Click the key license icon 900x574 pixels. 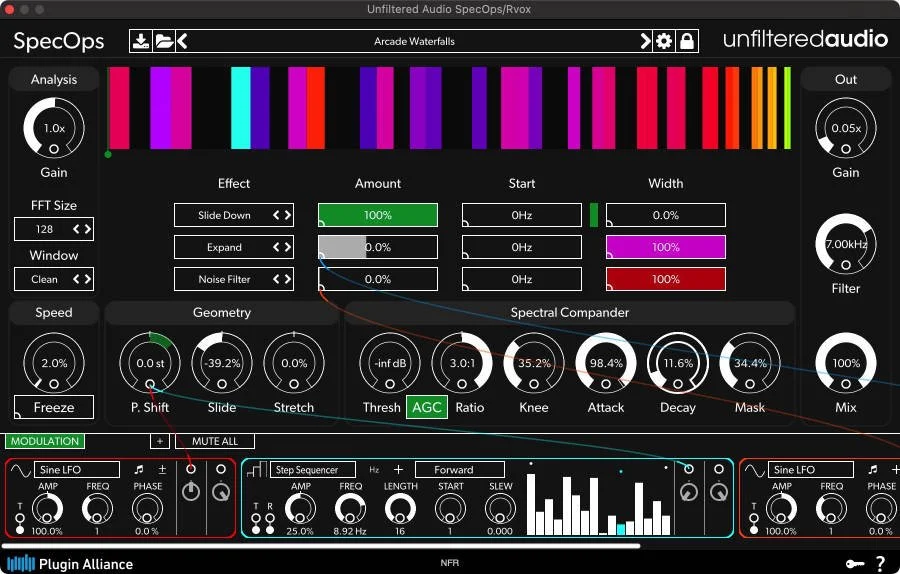point(855,564)
